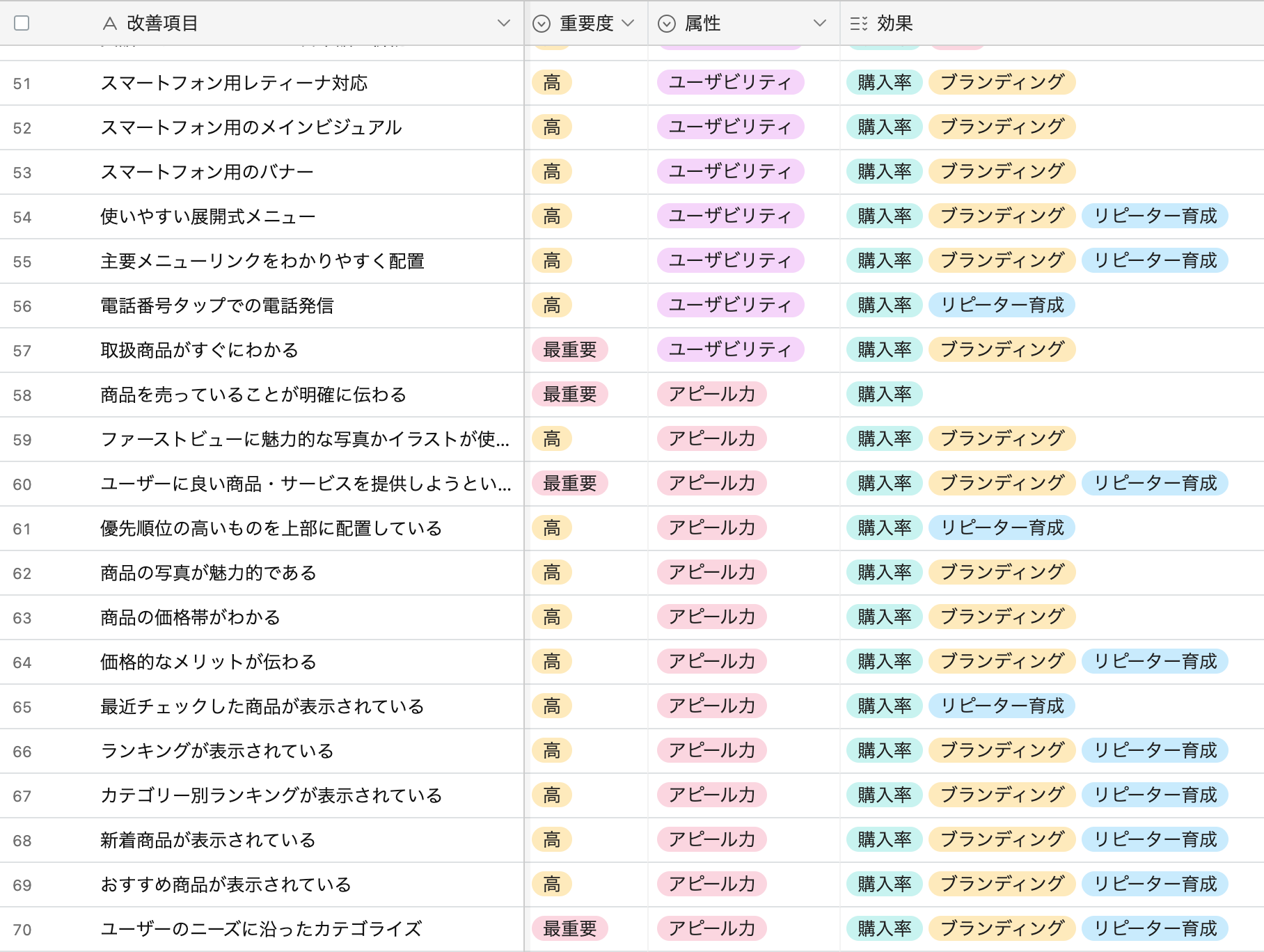Open the 属性 column dropdown arrow
The image size is (1264, 952).
coord(820,23)
